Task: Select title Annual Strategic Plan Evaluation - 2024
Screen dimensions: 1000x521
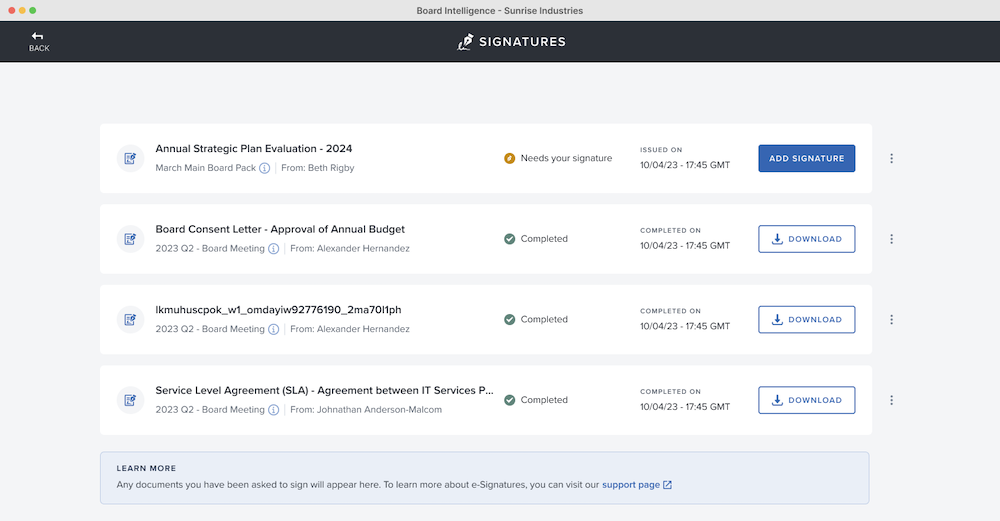Action: point(254,149)
